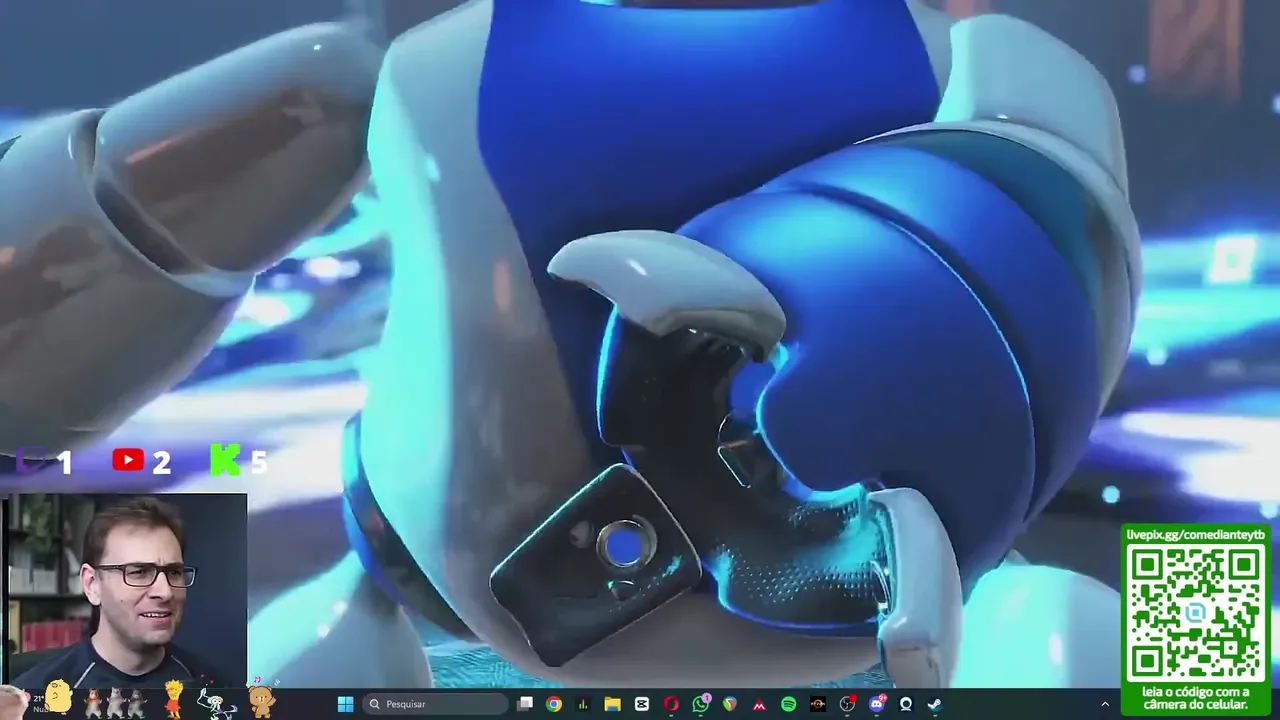This screenshot has height=720, width=1280.
Task: Open the Opera browser icon
Action: coord(671,704)
